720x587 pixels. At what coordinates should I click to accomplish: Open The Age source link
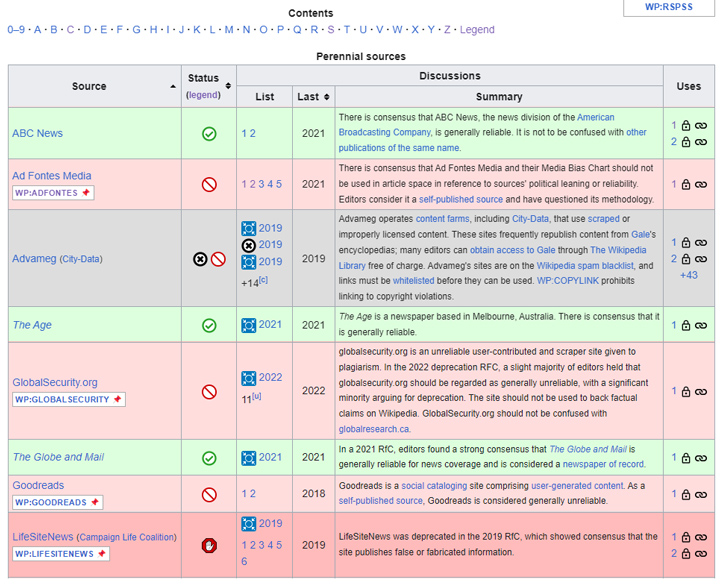32,325
